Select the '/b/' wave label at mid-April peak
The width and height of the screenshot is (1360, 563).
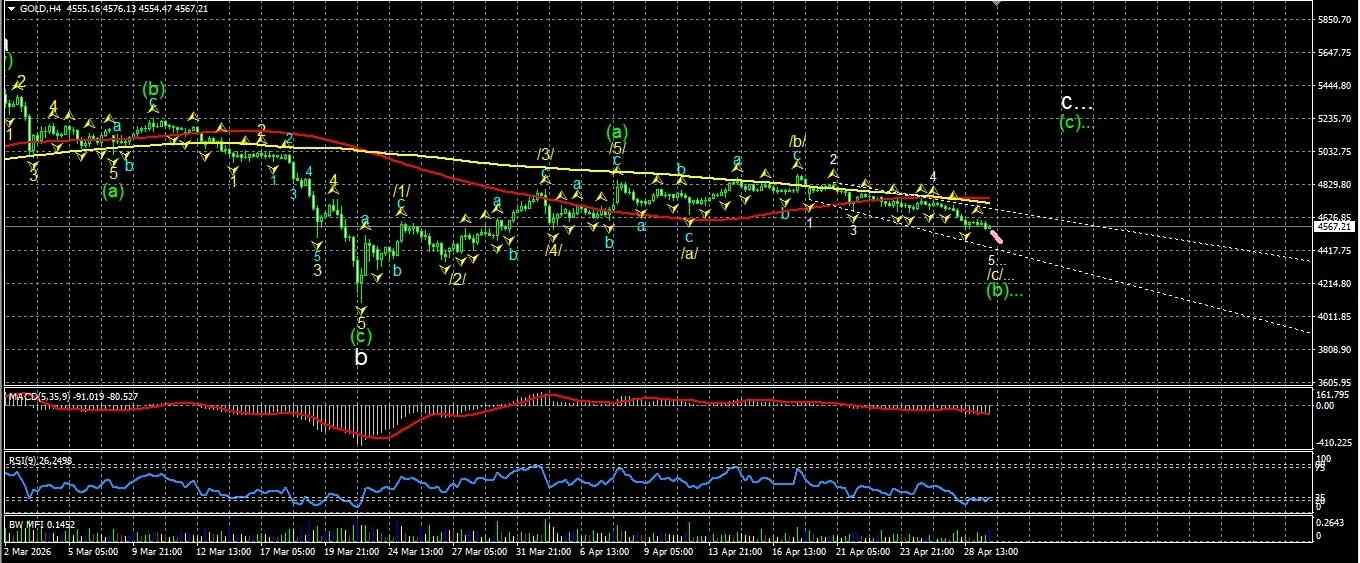pos(797,141)
